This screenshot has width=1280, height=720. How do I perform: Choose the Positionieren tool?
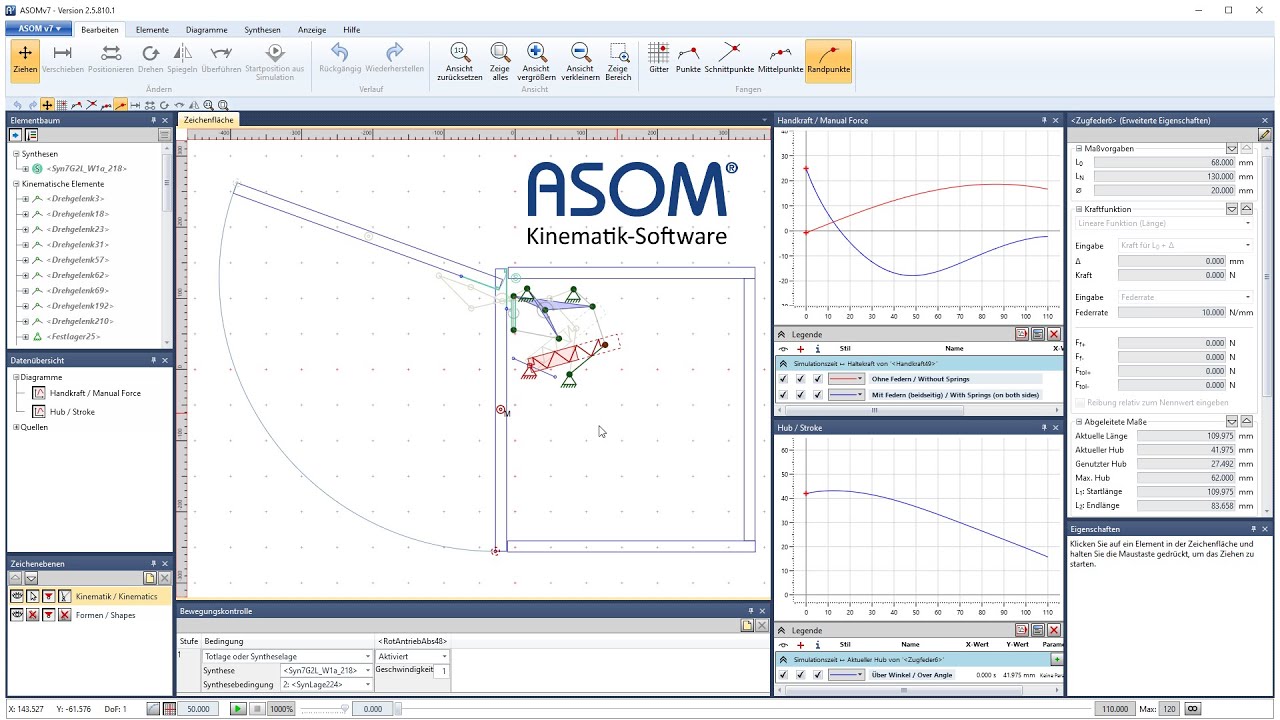110,59
